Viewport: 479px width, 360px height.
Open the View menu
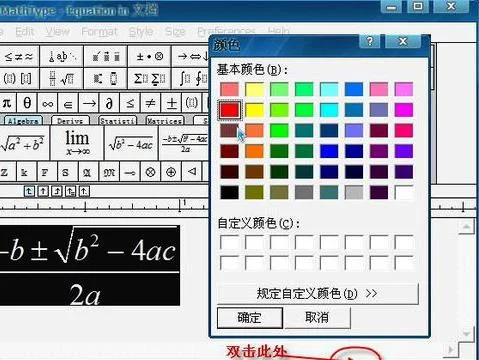pos(58,32)
